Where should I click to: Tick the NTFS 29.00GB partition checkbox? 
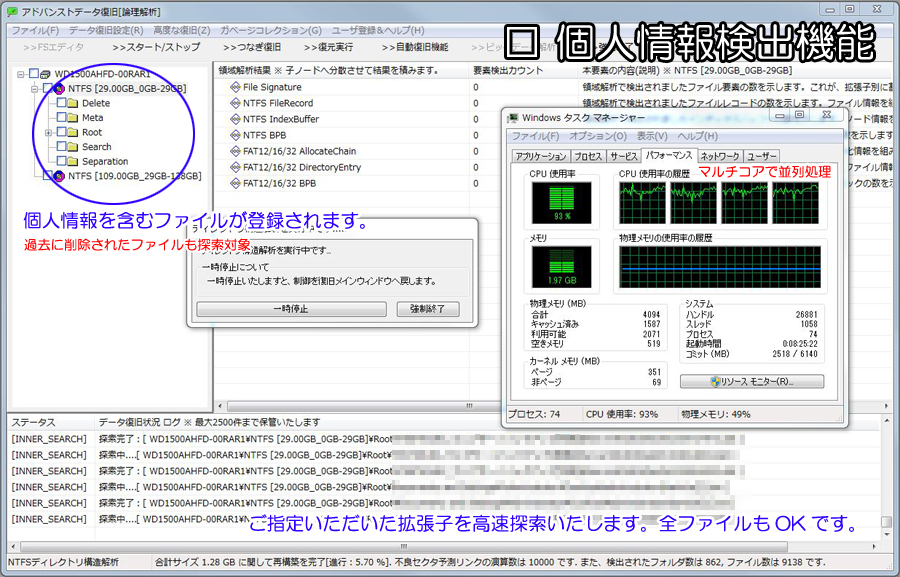tap(48, 88)
